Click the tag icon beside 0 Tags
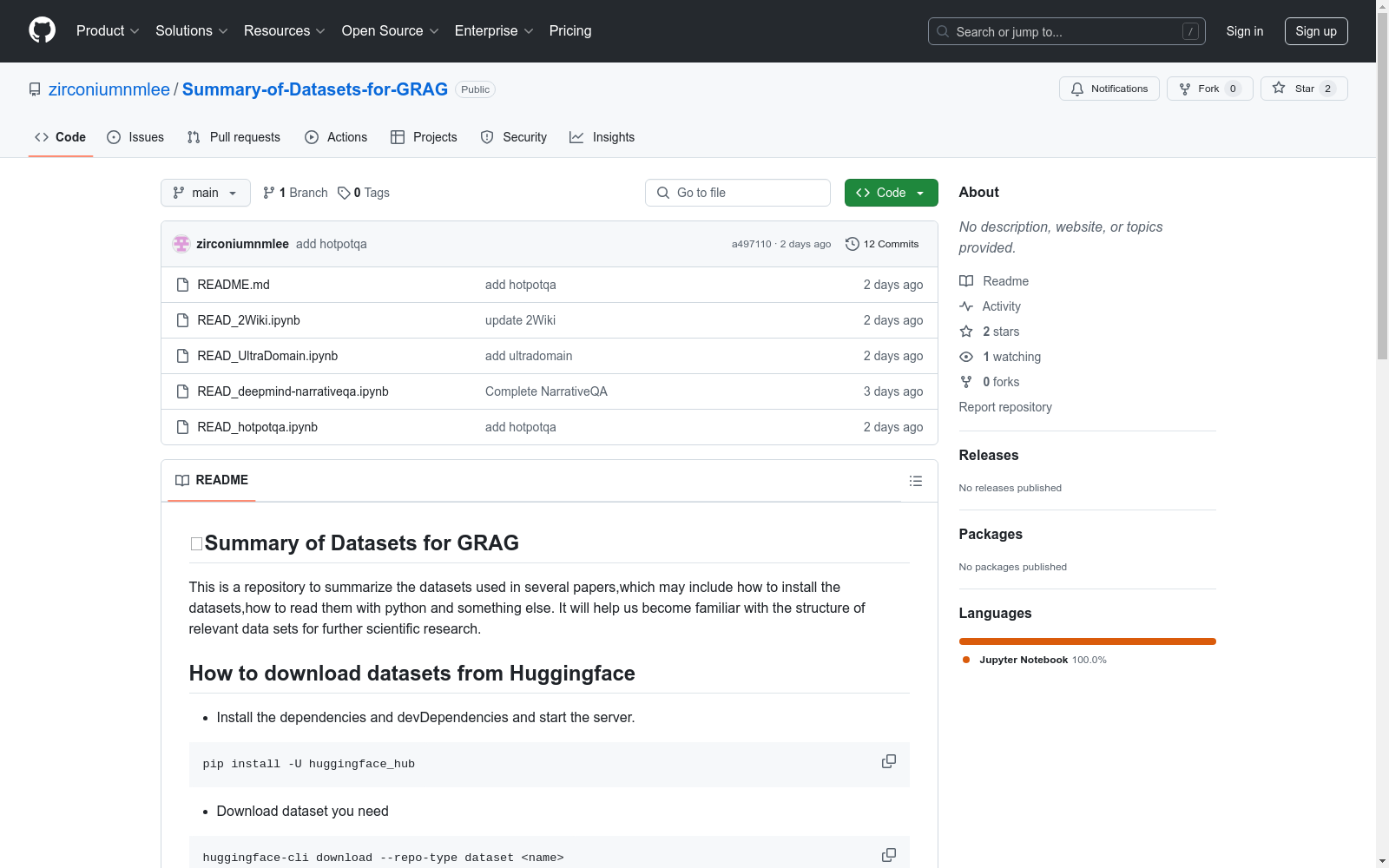Screen dimensions: 1389x868 (x=344, y=193)
